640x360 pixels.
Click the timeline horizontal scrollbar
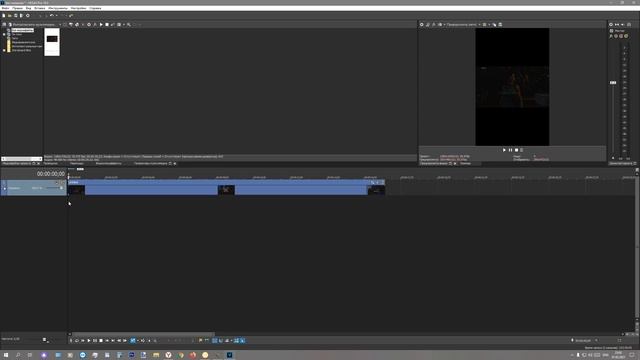click(x=143, y=334)
